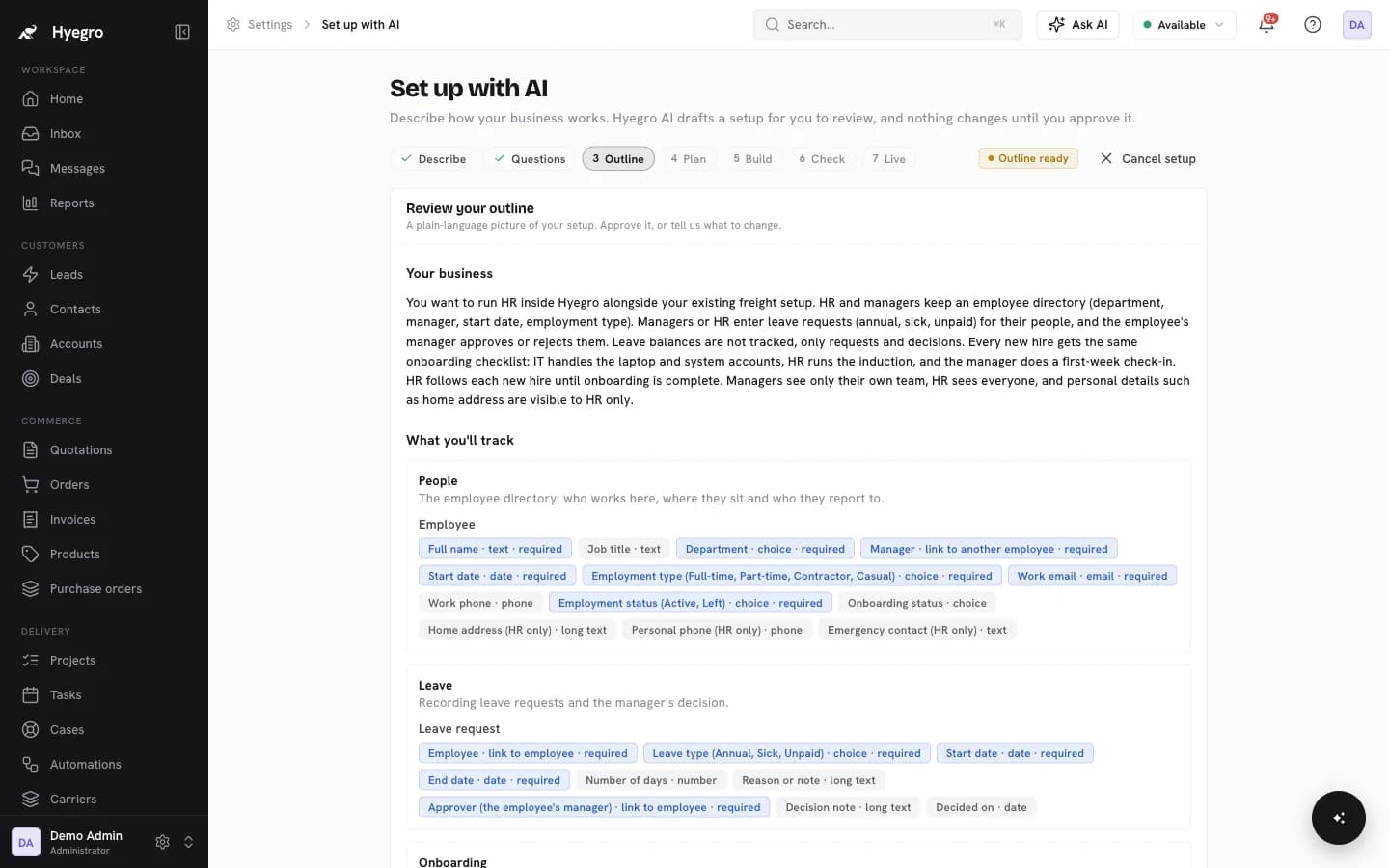Screen dimensions: 1389x868
Task: Go to Deals
Action: pos(104,378)
